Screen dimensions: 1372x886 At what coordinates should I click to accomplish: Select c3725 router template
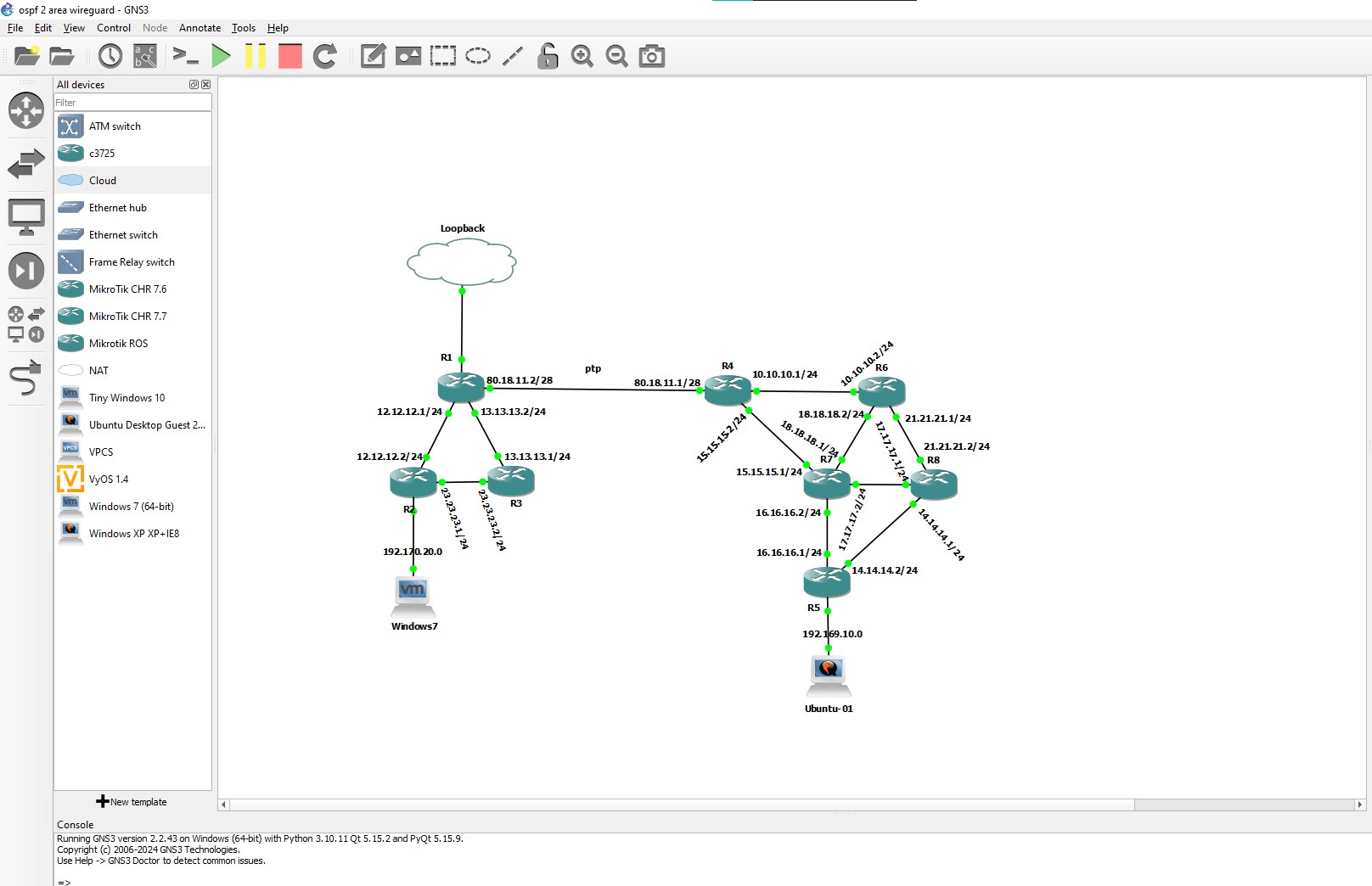coord(132,154)
